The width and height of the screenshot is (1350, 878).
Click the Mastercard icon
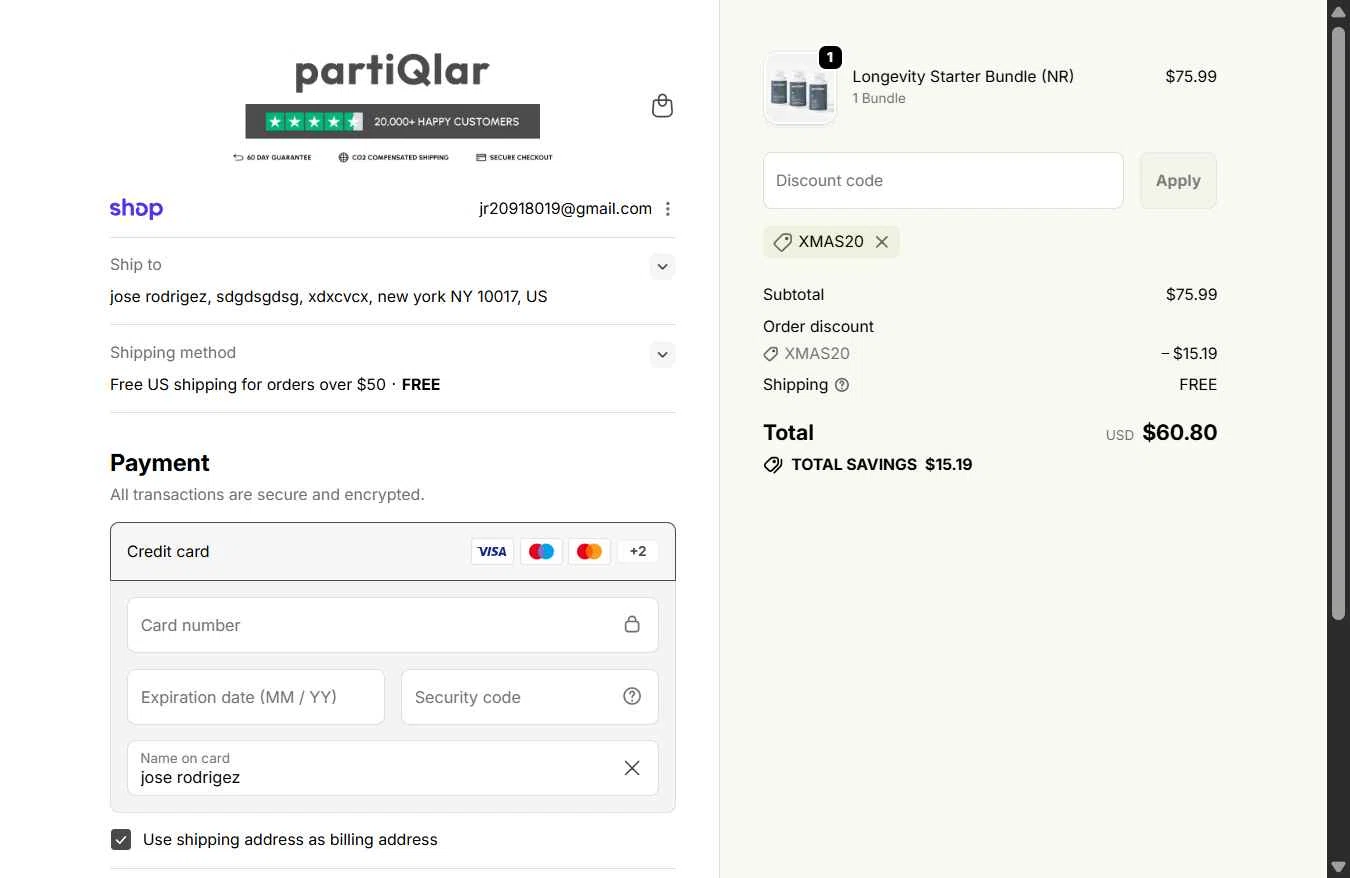[x=590, y=551]
